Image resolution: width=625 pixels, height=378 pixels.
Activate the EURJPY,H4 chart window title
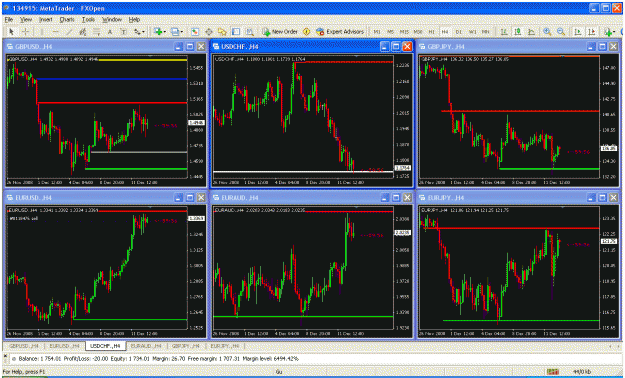coord(446,198)
